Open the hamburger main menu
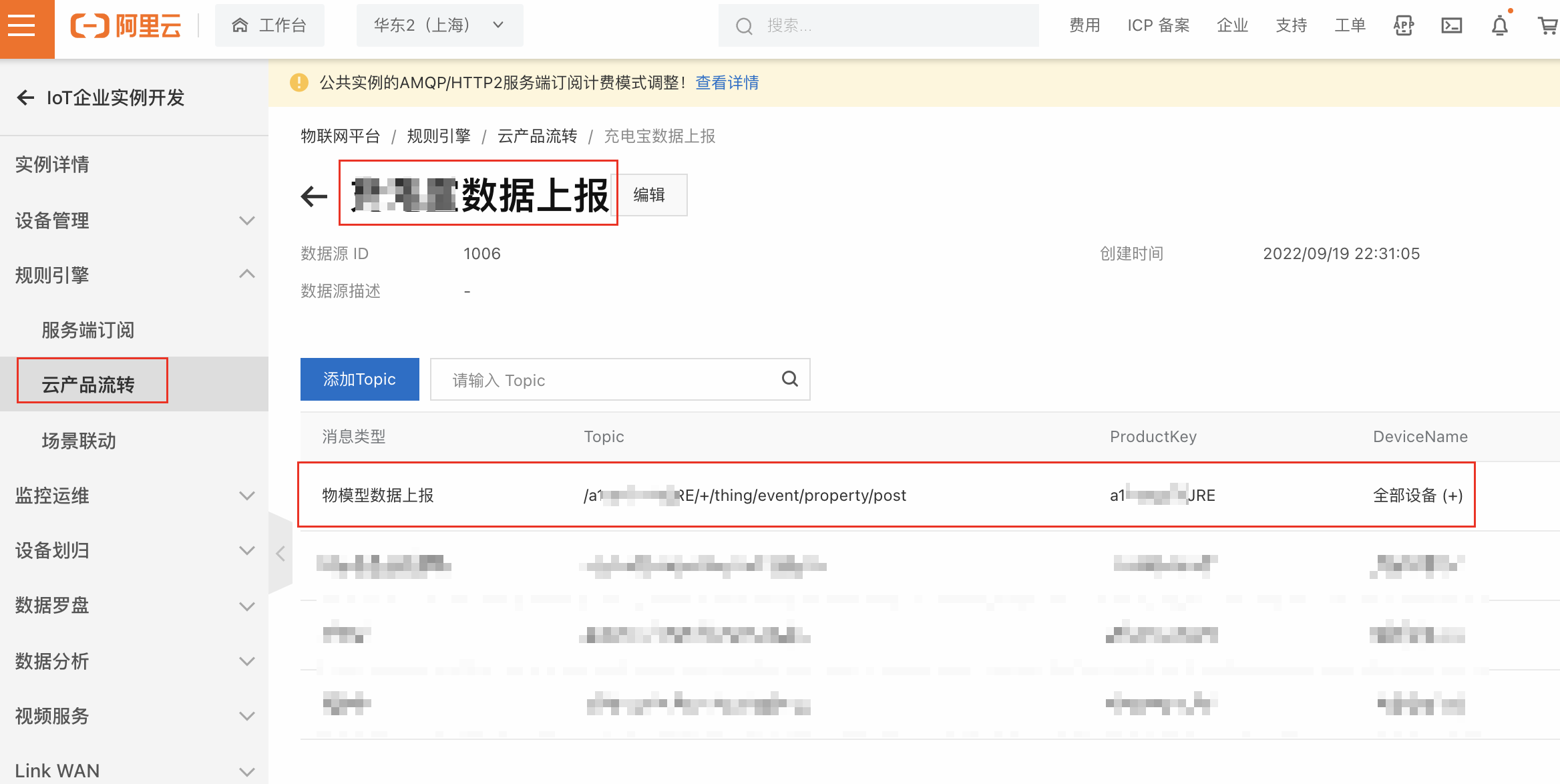 click(x=22, y=26)
